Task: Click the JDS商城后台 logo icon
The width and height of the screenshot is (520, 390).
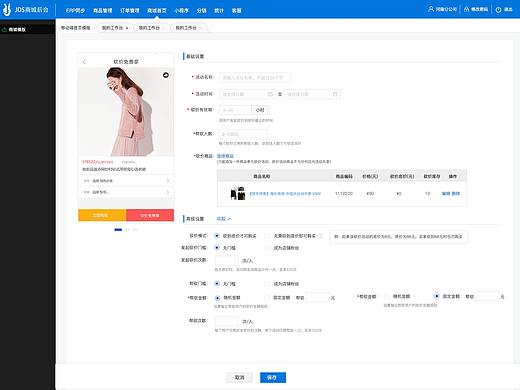Action: tap(7, 10)
